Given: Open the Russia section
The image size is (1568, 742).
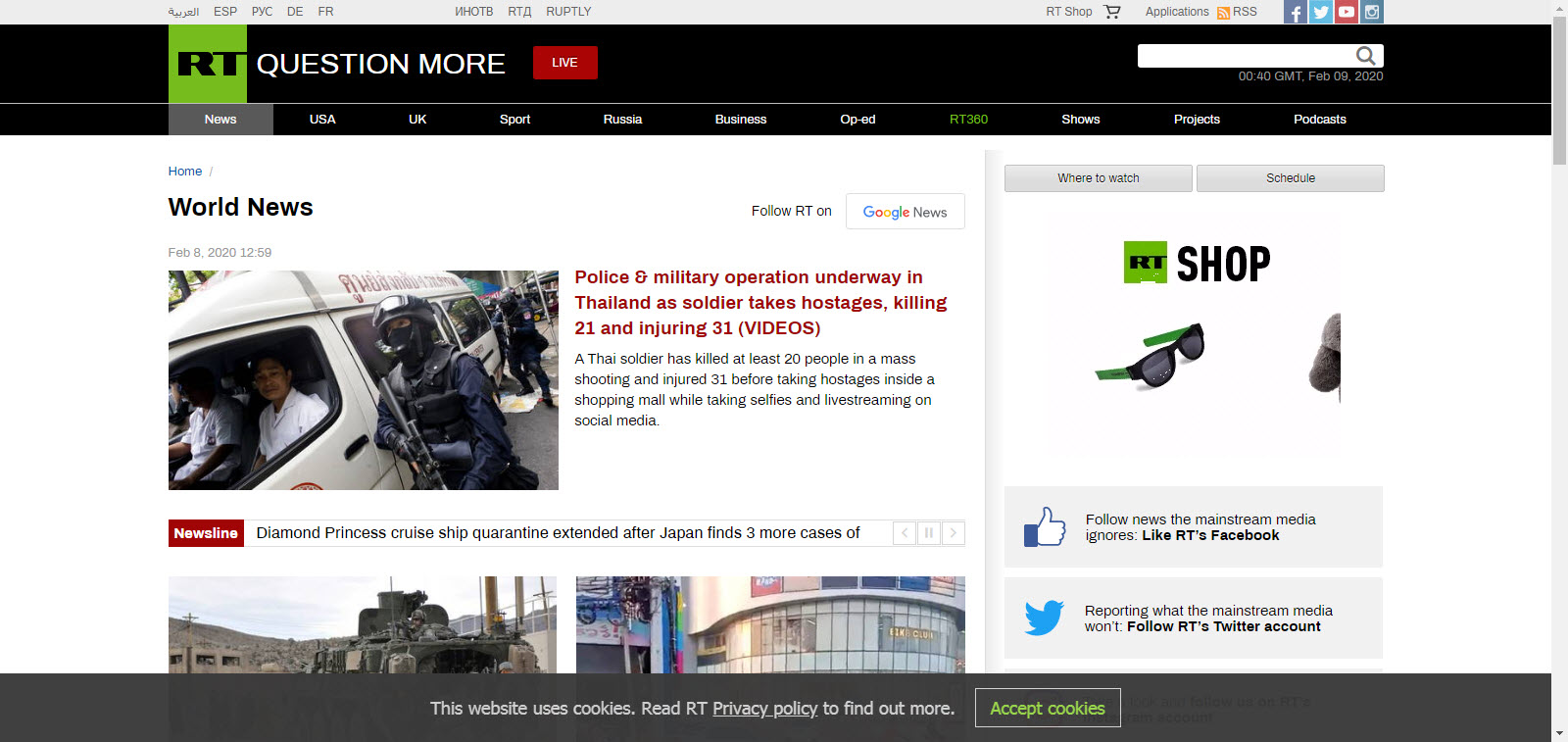Looking at the screenshot, I should [622, 120].
